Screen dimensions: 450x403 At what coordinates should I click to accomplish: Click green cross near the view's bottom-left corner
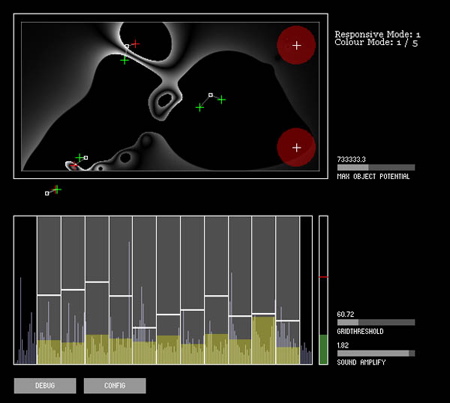point(79,157)
